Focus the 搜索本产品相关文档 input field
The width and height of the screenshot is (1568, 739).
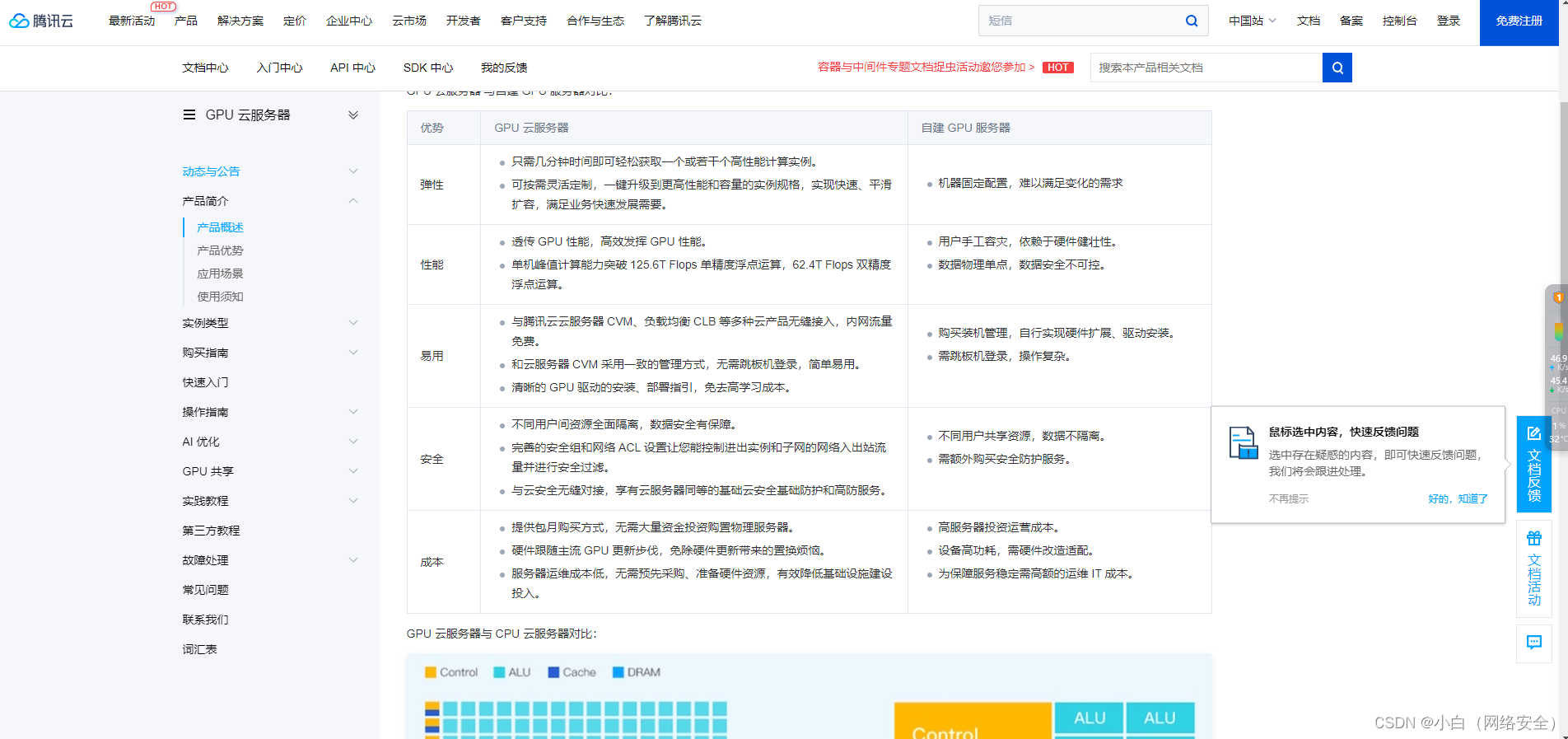[x=1206, y=68]
